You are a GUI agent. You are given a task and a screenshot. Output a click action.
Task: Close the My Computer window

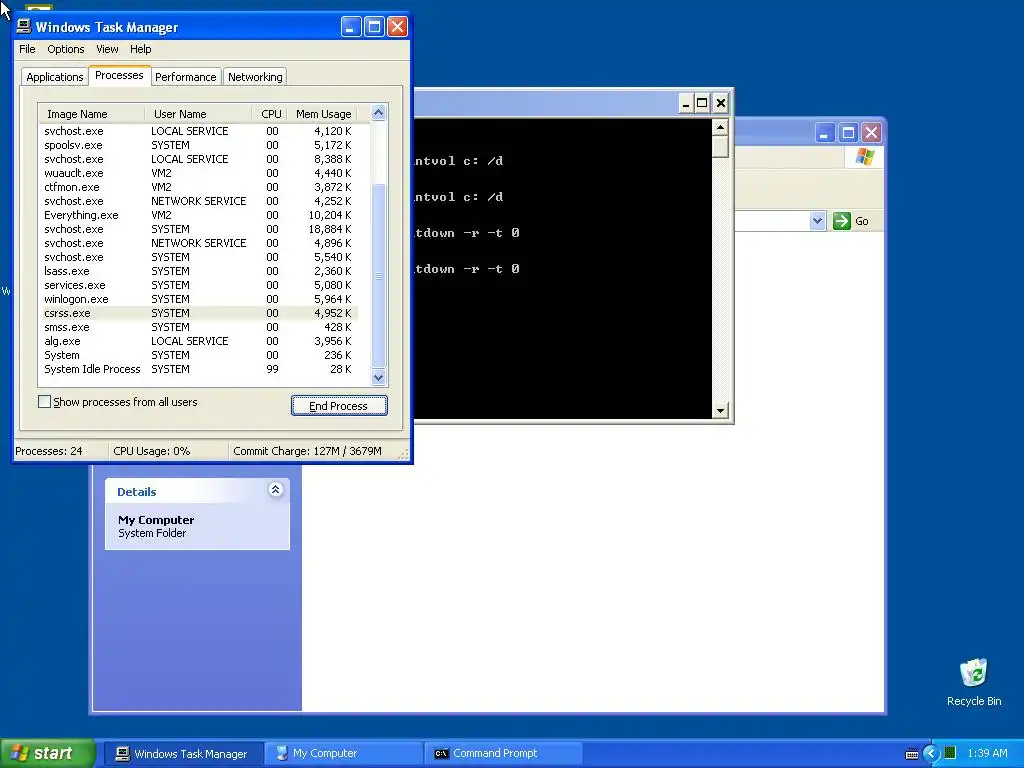point(871,133)
